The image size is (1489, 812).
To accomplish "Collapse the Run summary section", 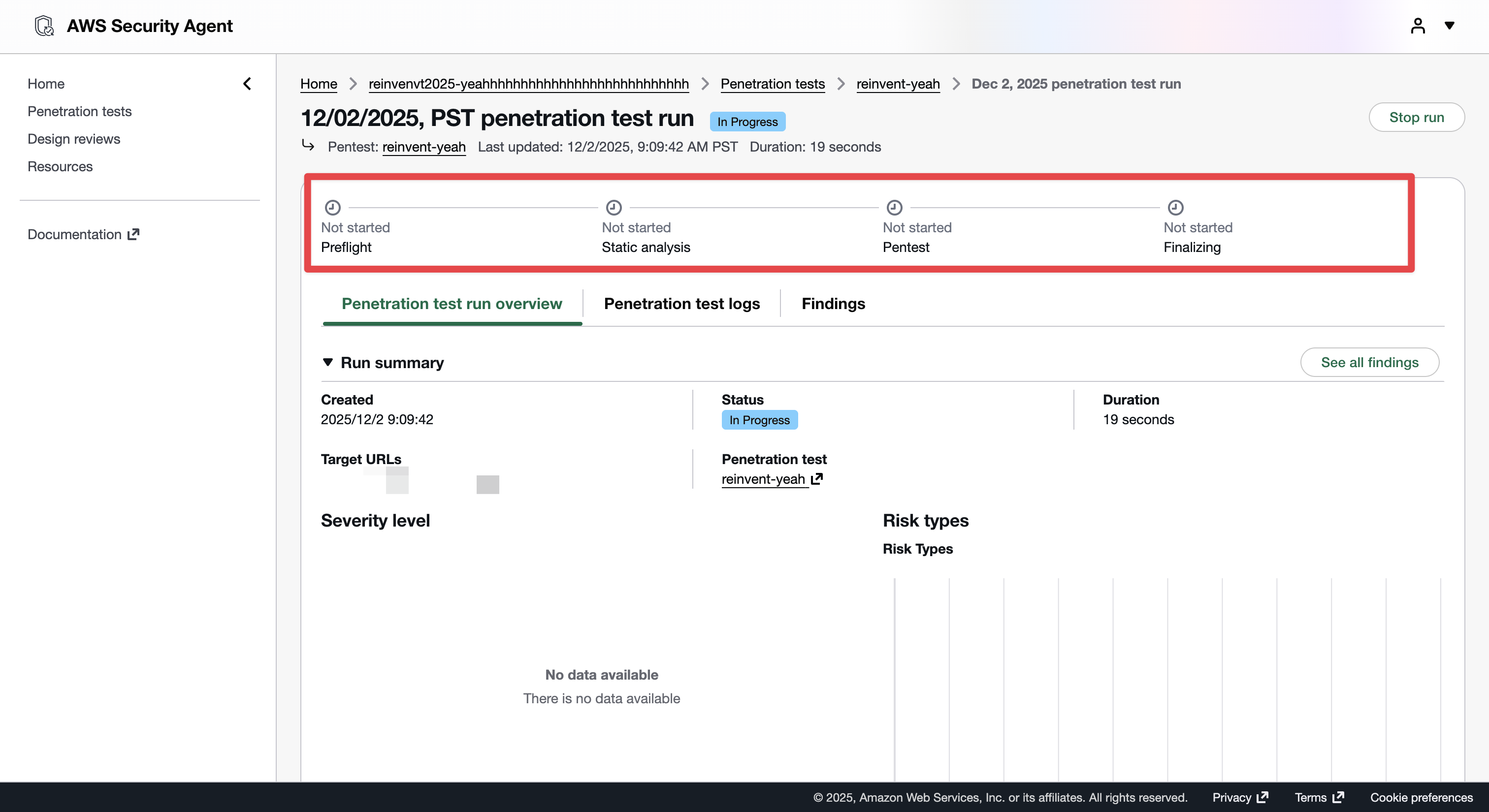I will point(328,362).
